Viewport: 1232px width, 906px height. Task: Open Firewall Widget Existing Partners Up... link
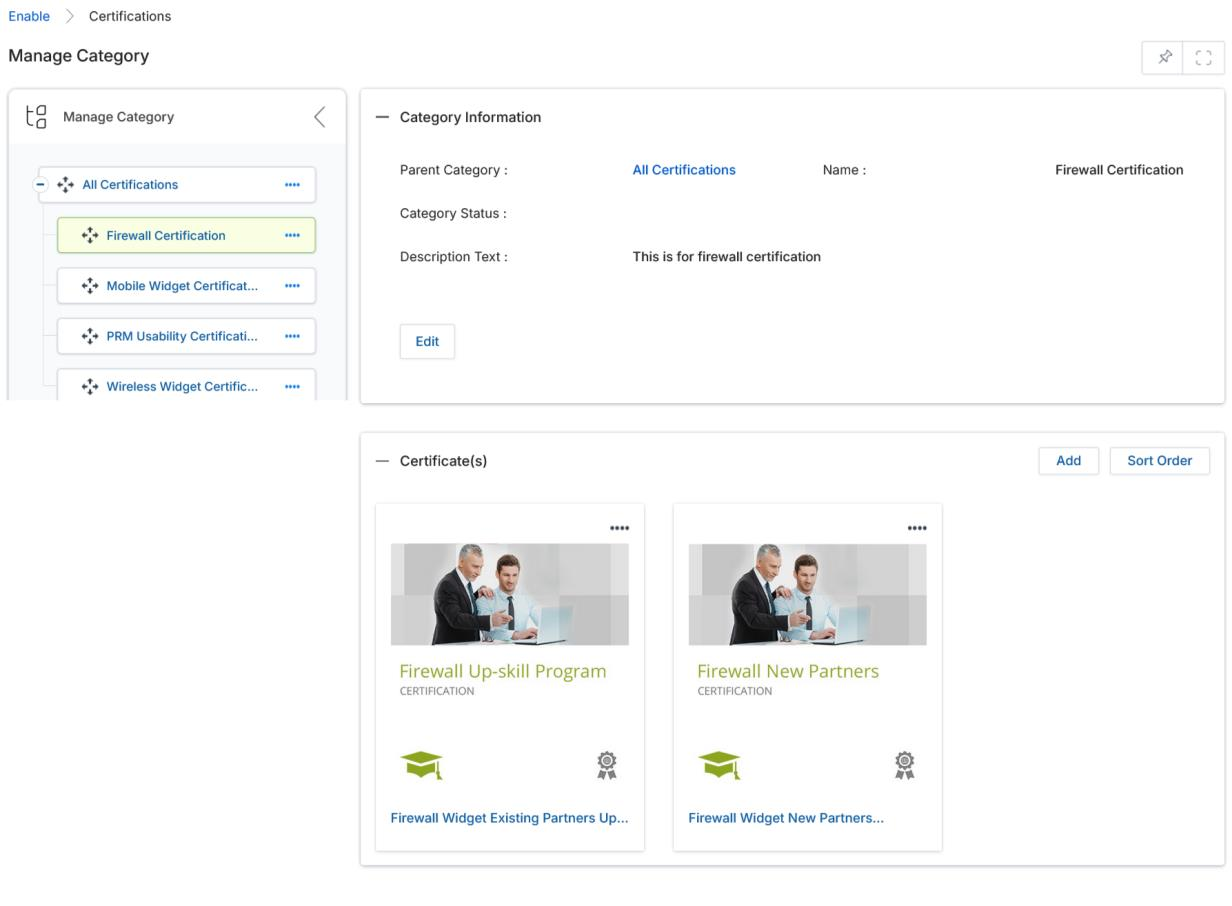509,818
